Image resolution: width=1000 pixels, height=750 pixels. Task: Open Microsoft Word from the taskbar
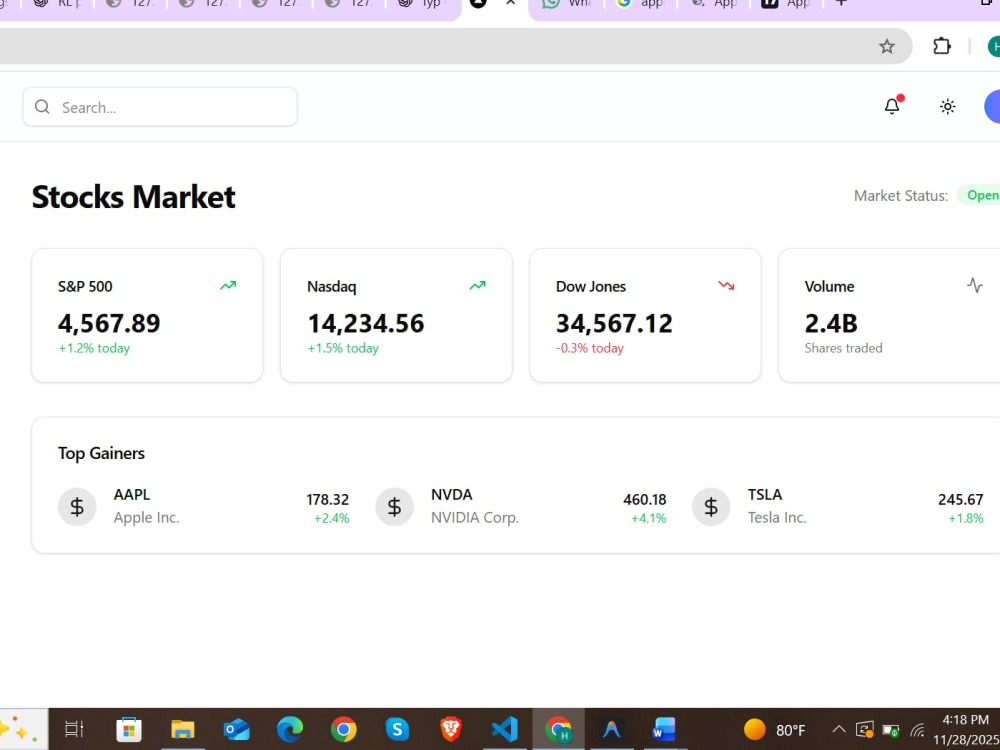(x=664, y=729)
